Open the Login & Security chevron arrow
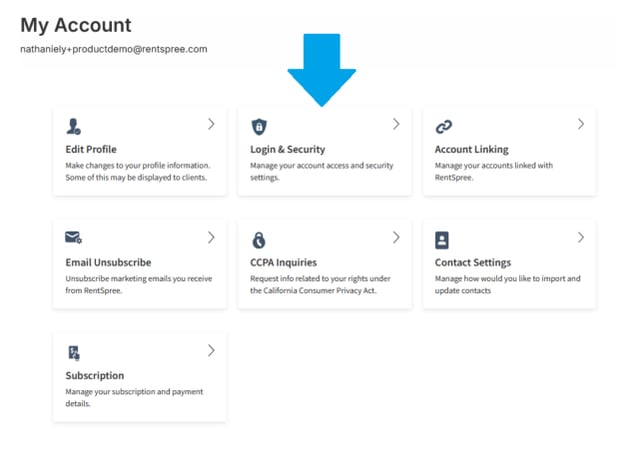The image size is (637, 469). pos(396,124)
